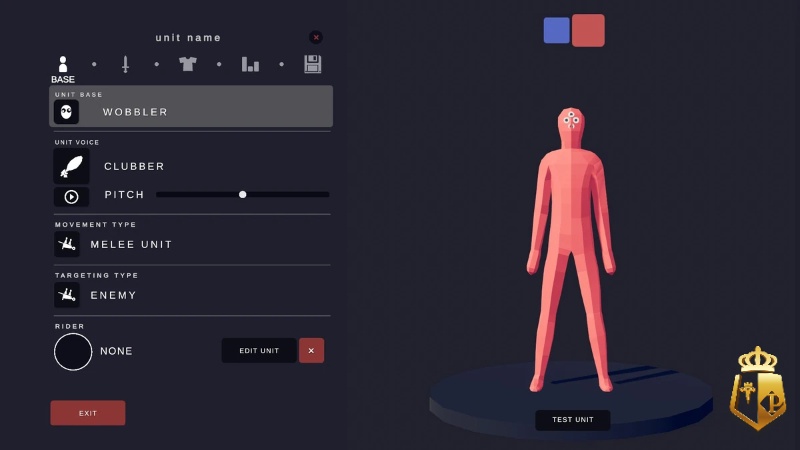The width and height of the screenshot is (800, 450).
Task: Click the red wobbler unit model
Action: [x=571, y=250]
